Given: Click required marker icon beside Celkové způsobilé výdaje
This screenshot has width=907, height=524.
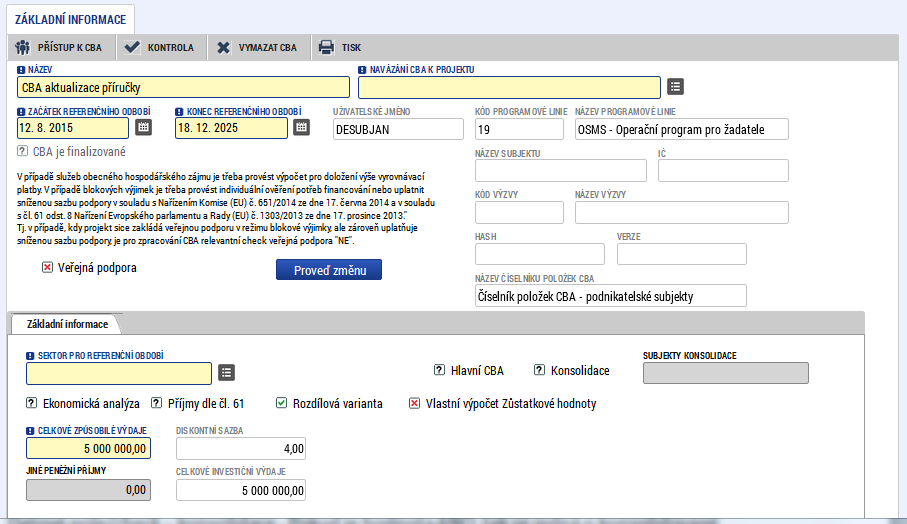Looking at the screenshot, I should 30,431.
